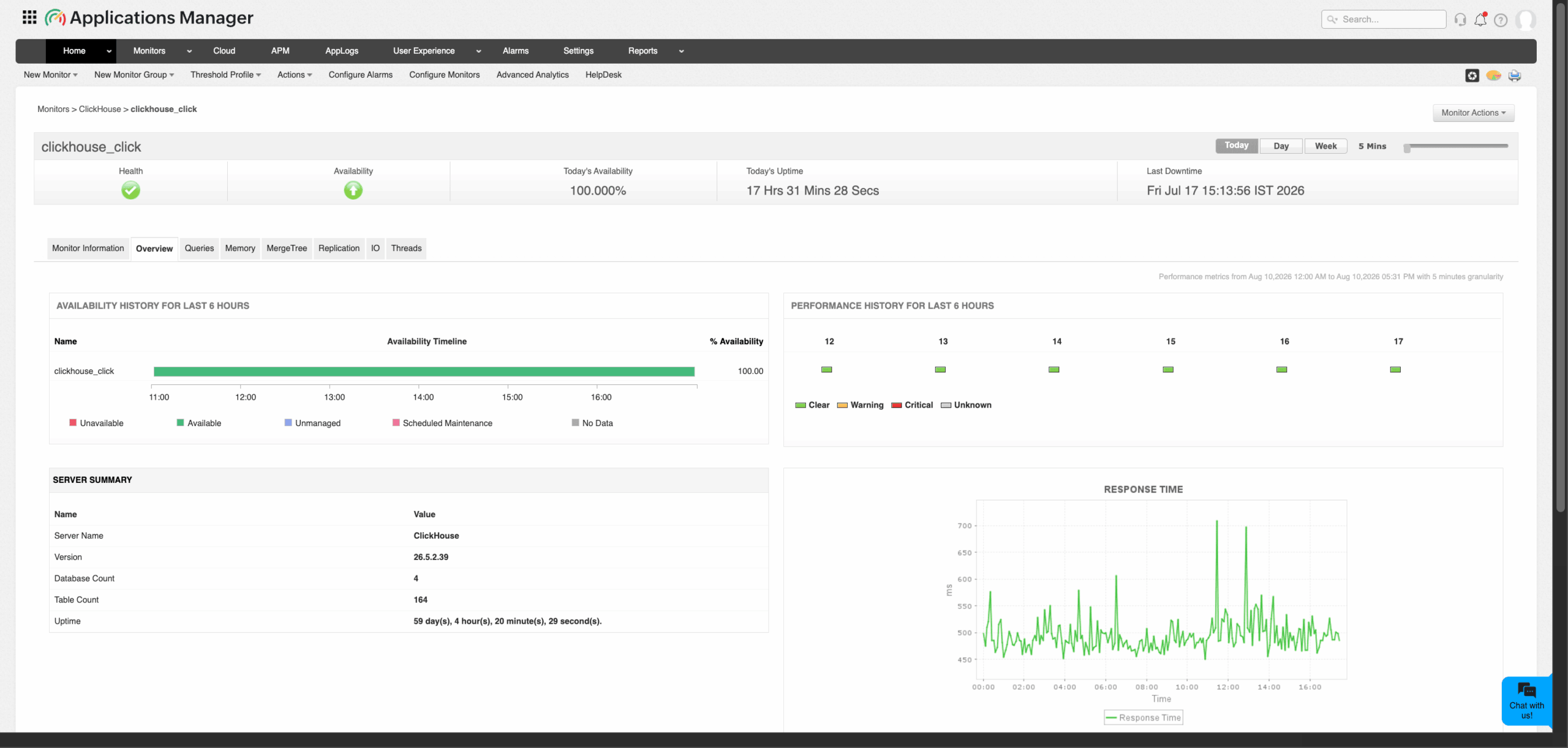Switch to the Queries tab
The height and width of the screenshot is (748, 1568).
point(200,249)
